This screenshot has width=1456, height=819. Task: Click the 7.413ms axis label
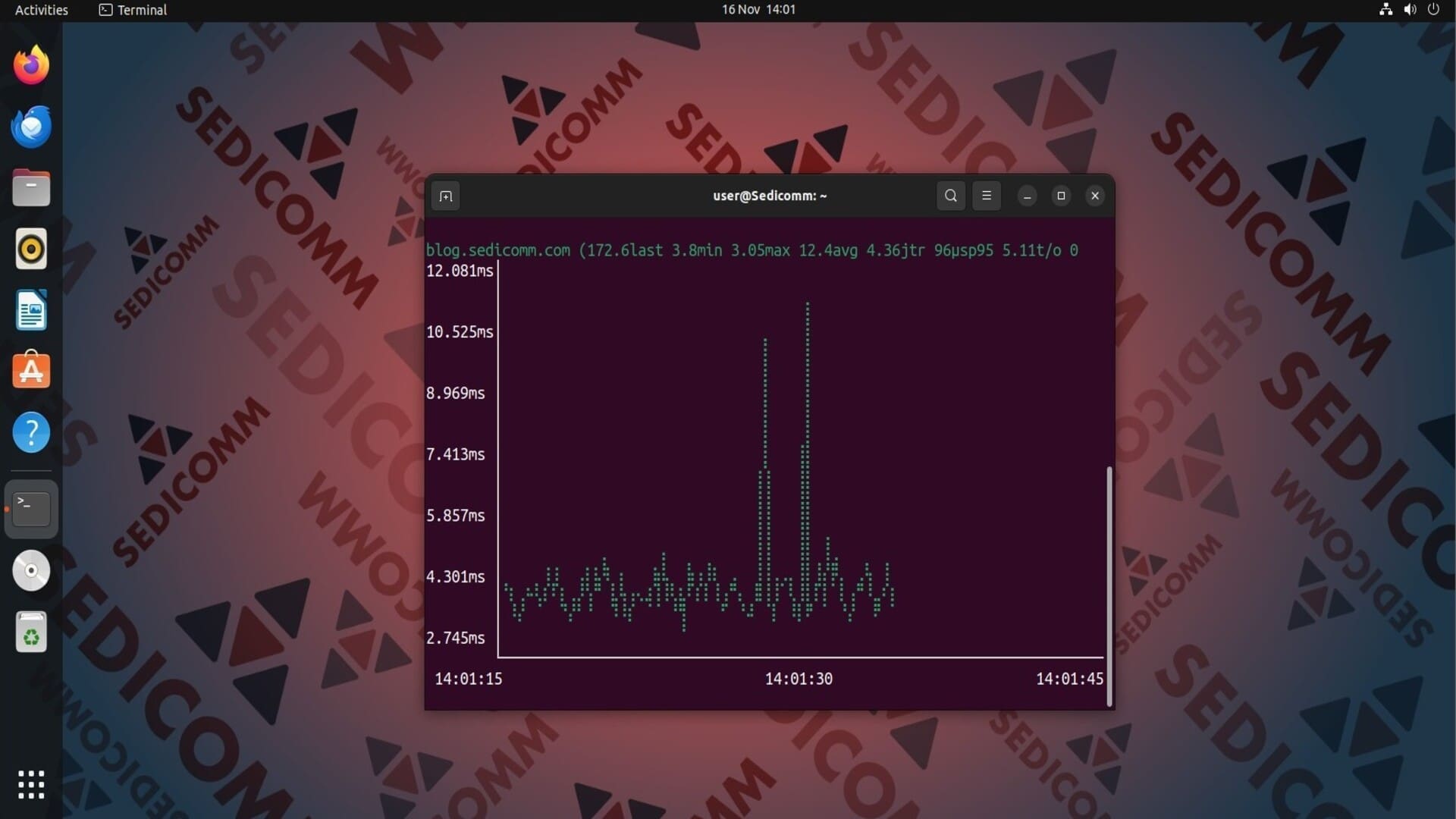point(455,454)
